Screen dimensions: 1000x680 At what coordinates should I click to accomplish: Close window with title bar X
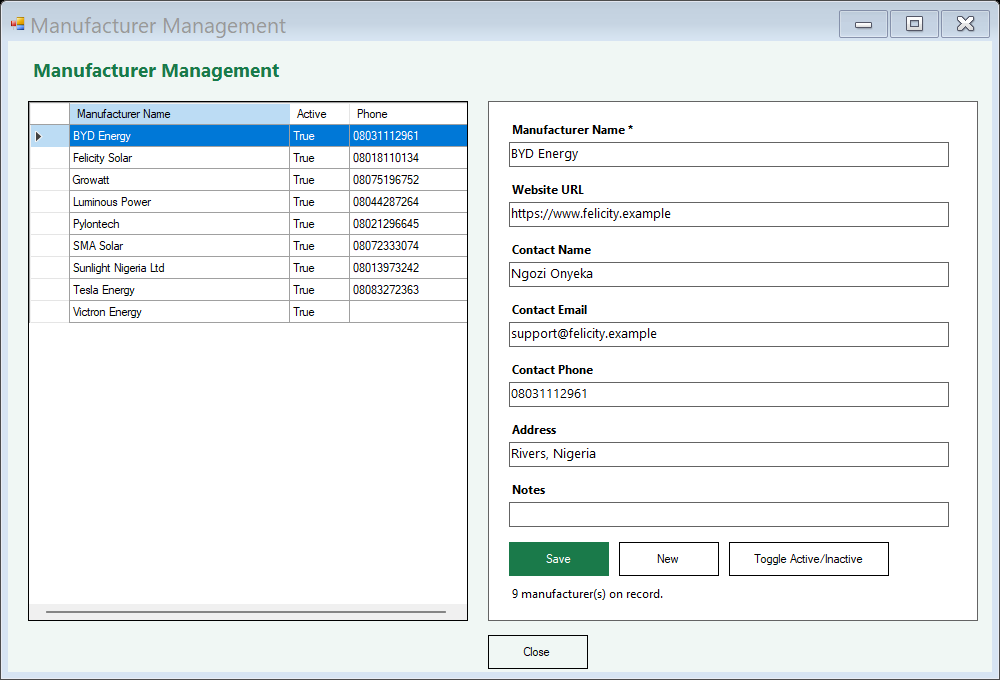point(965,24)
